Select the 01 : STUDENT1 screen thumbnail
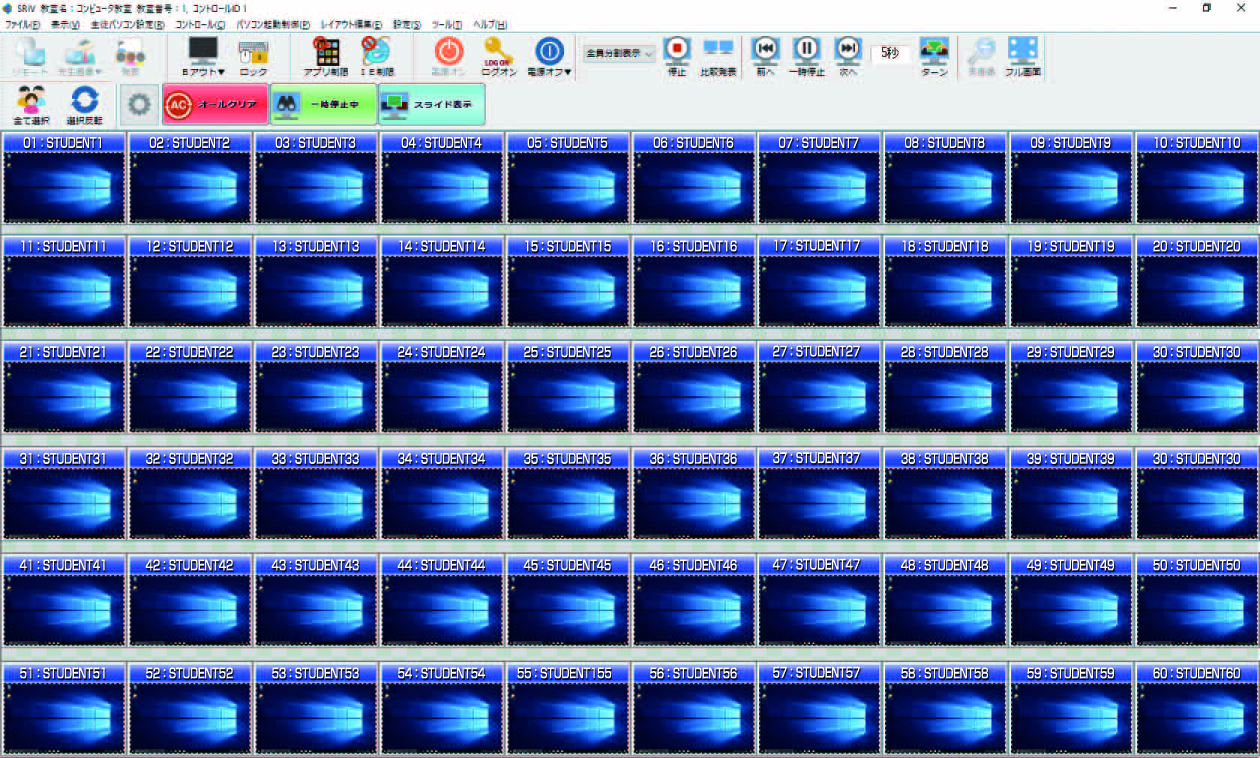 [63, 187]
